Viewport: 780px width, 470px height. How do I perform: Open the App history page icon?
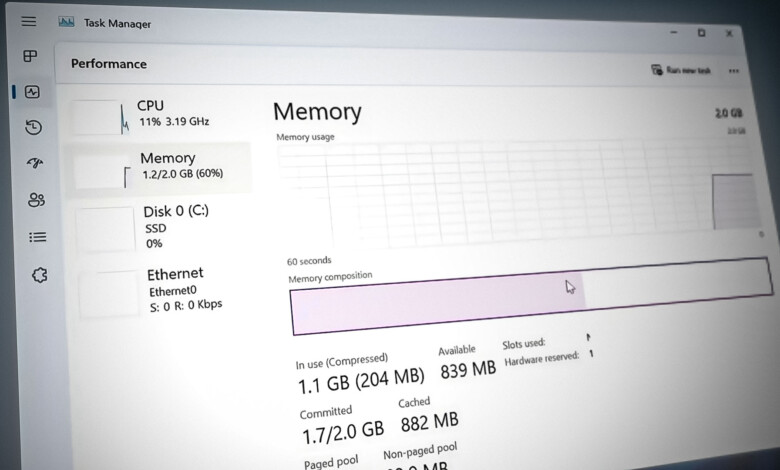coord(34,127)
